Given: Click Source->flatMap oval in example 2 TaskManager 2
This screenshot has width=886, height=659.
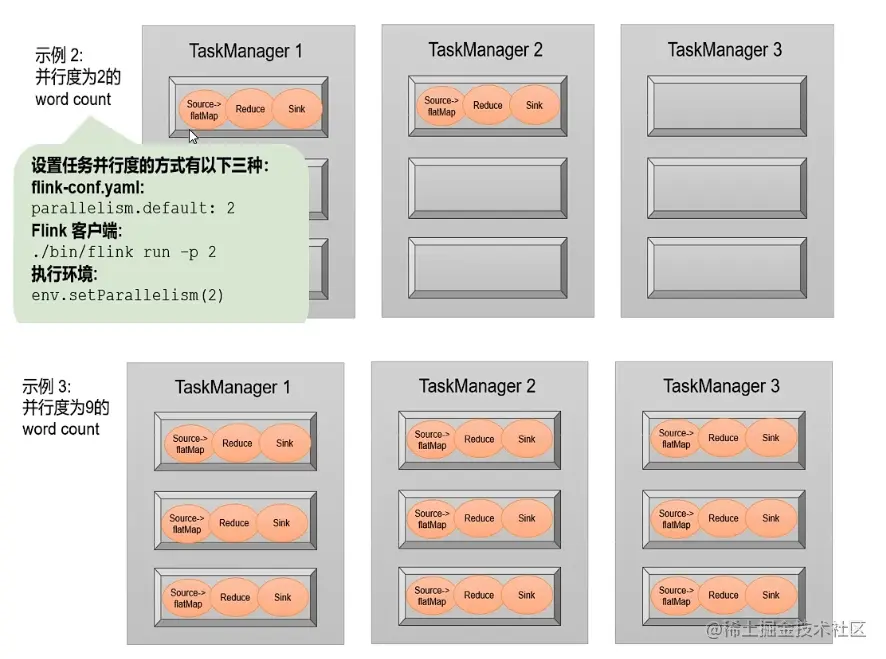Looking at the screenshot, I should coord(441,106).
